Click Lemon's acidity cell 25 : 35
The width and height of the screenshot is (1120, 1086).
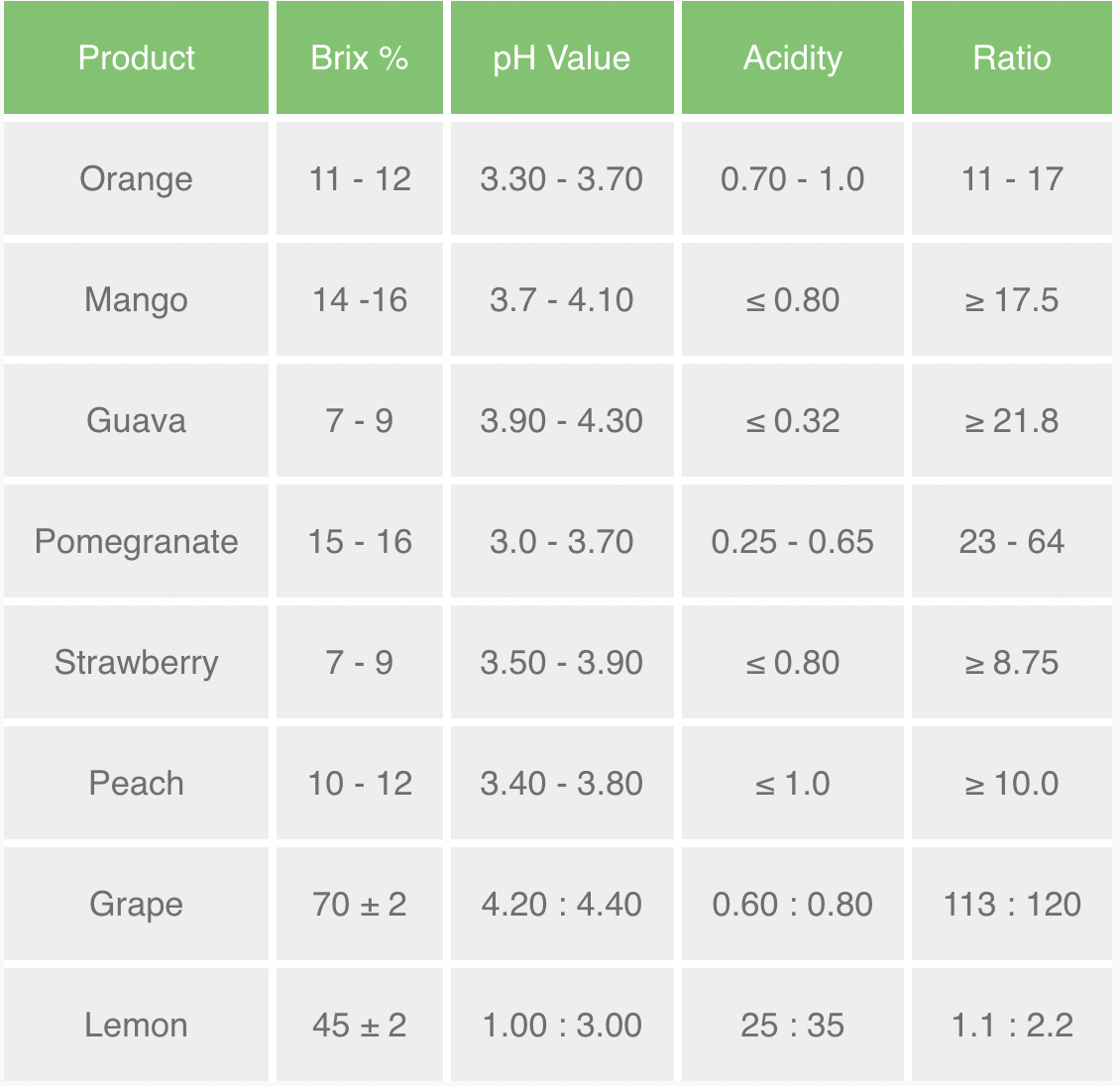tap(793, 1026)
